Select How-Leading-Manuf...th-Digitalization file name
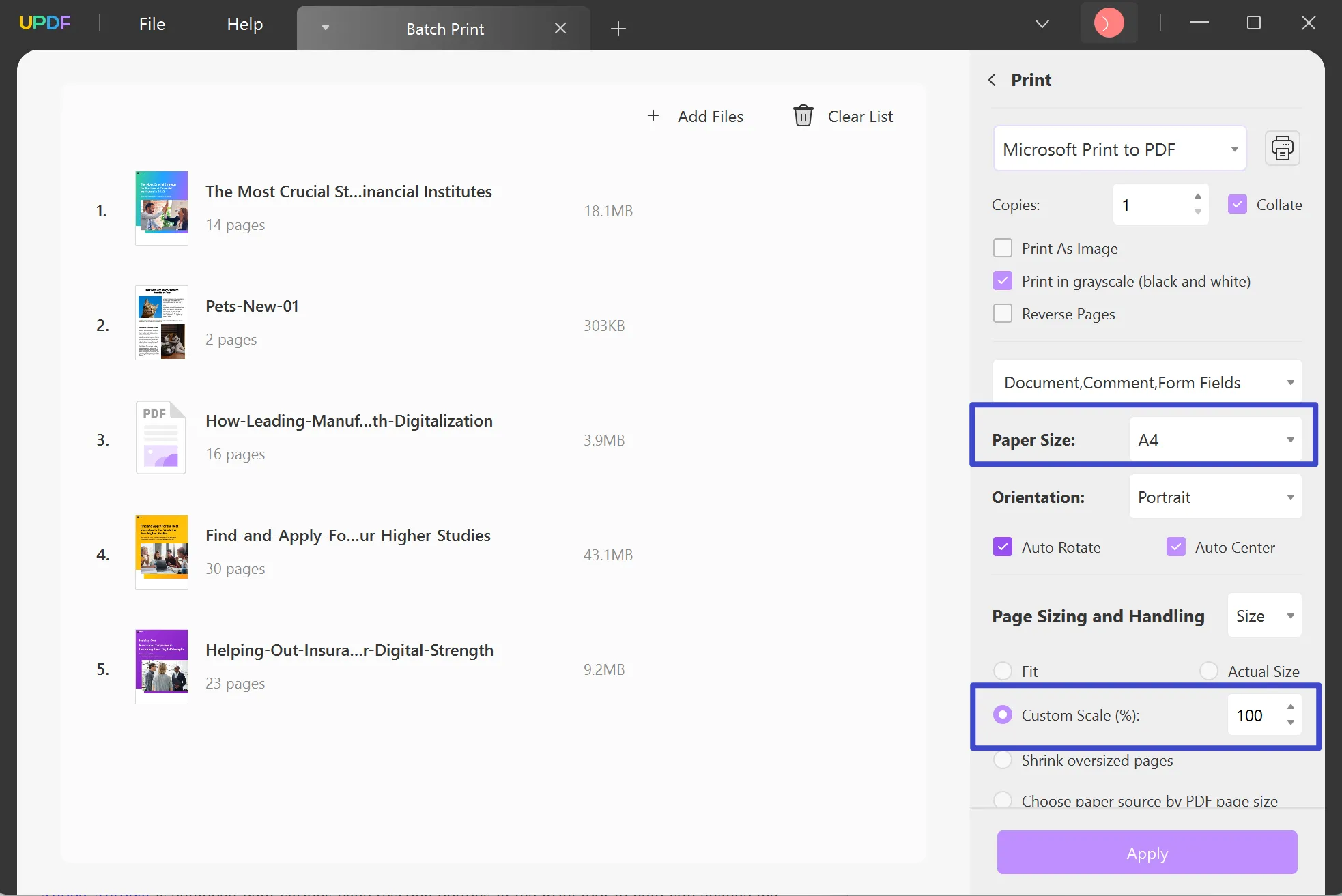Screen dimensions: 1342x896 349,420
